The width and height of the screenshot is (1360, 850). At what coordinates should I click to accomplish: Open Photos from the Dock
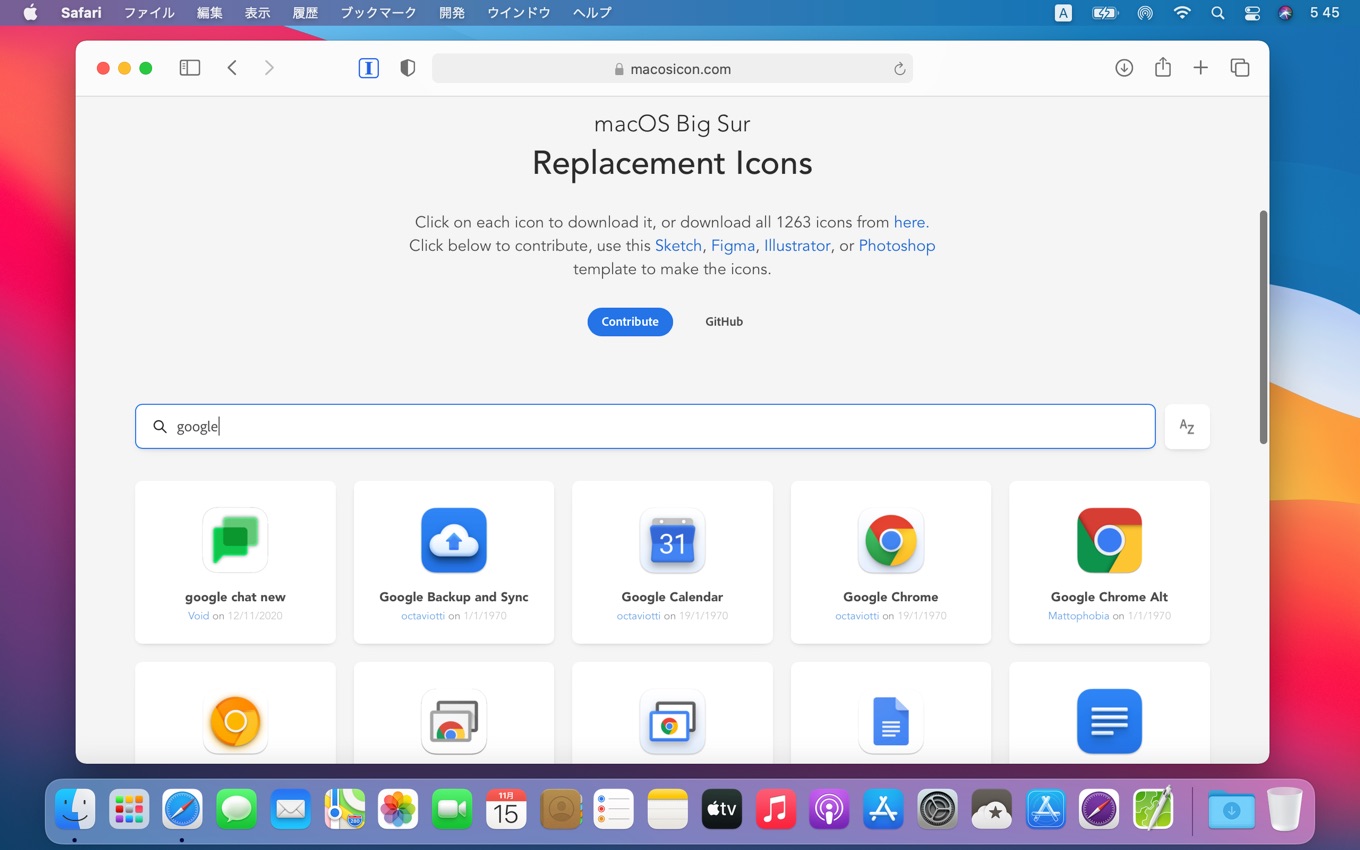tap(398, 809)
